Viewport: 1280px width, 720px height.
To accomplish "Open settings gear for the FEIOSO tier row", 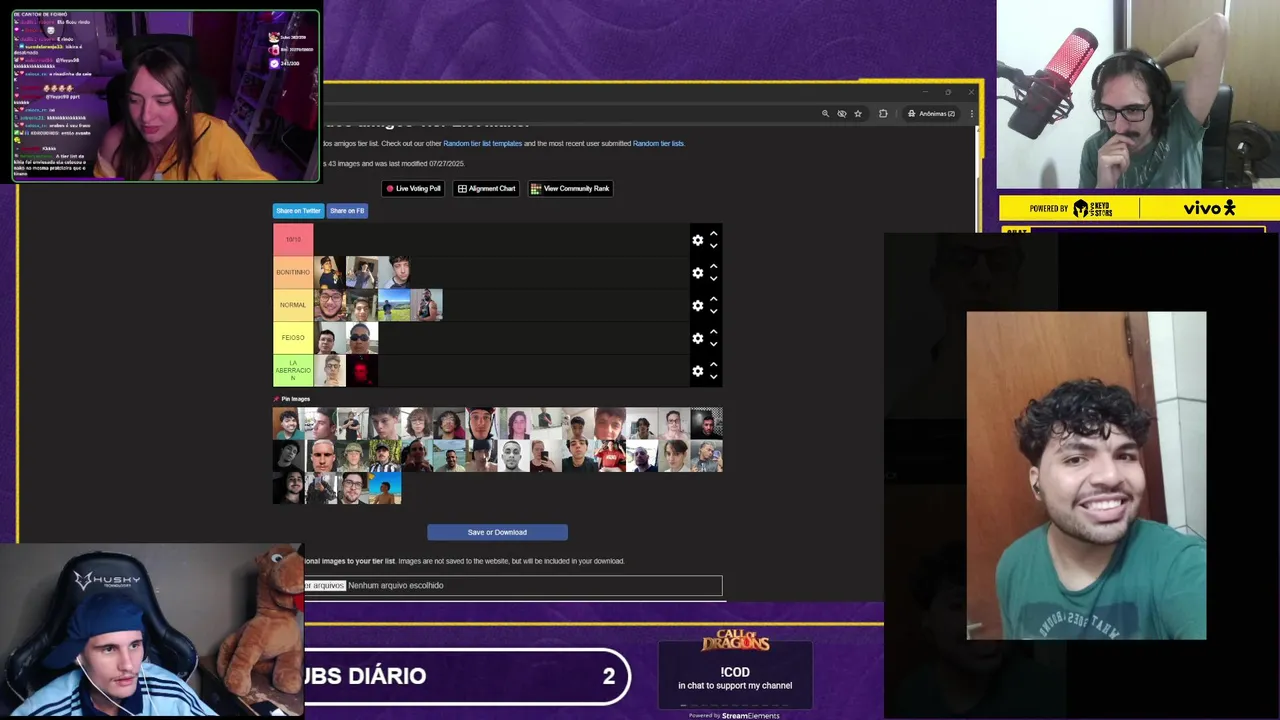I will pos(697,338).
